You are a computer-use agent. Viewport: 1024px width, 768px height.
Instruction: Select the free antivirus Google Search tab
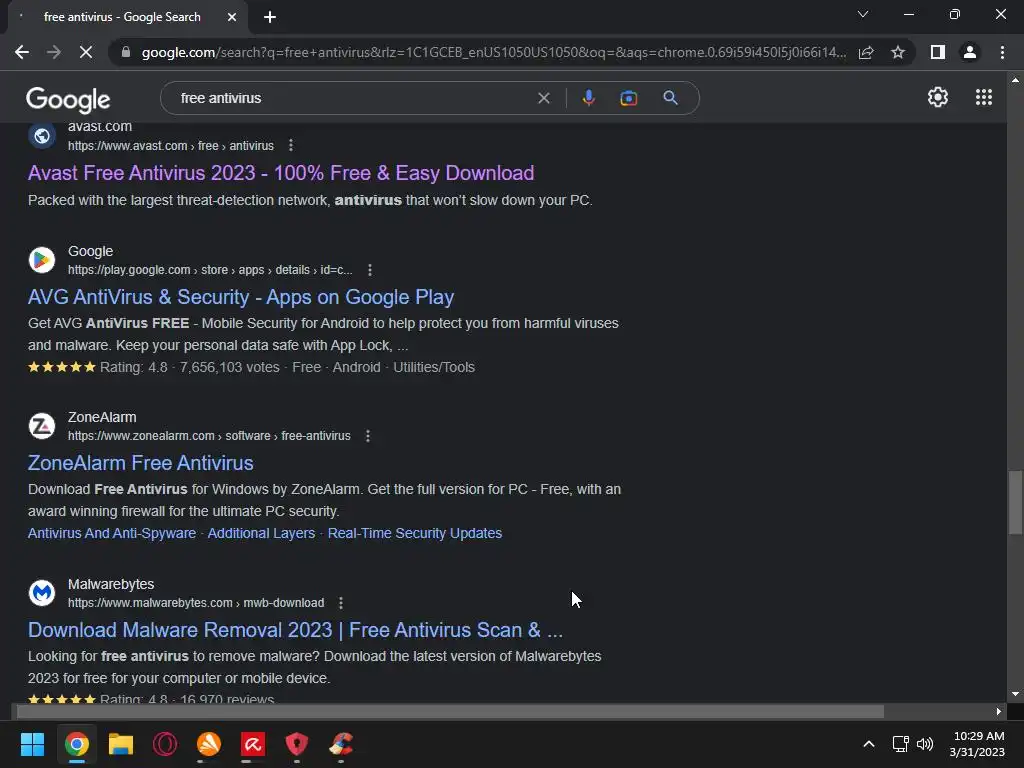click(122, 17)
